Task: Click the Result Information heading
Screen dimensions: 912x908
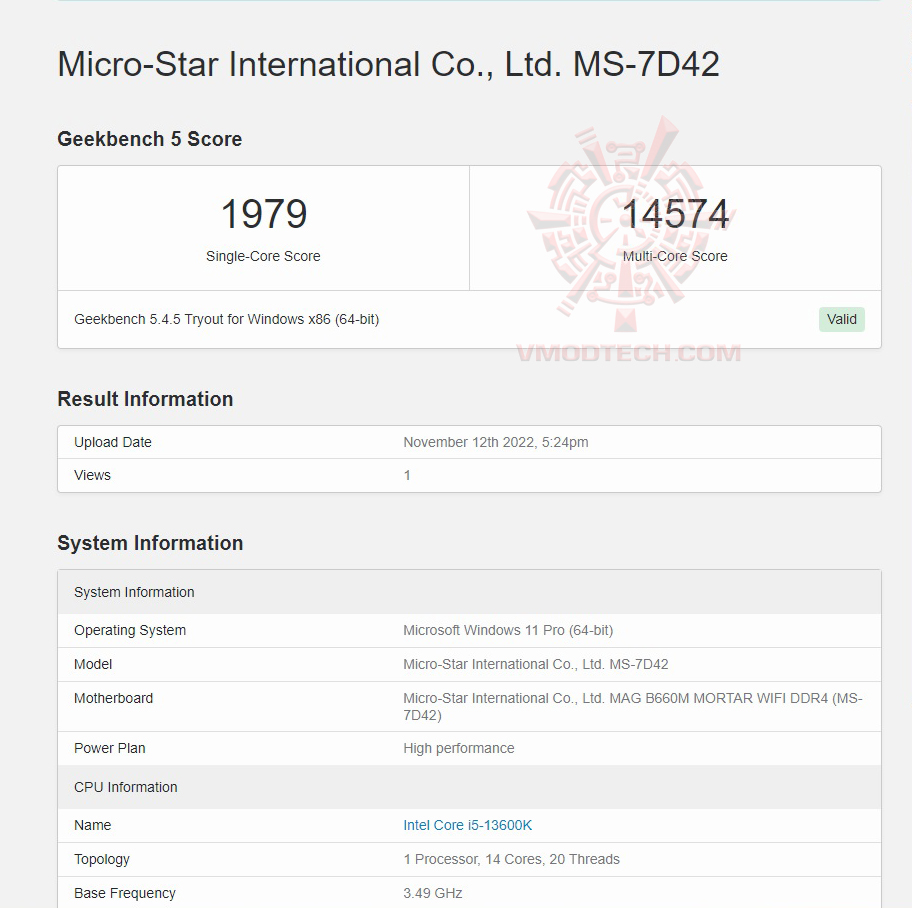Action: pyautogui.click(x=145, y=399)
